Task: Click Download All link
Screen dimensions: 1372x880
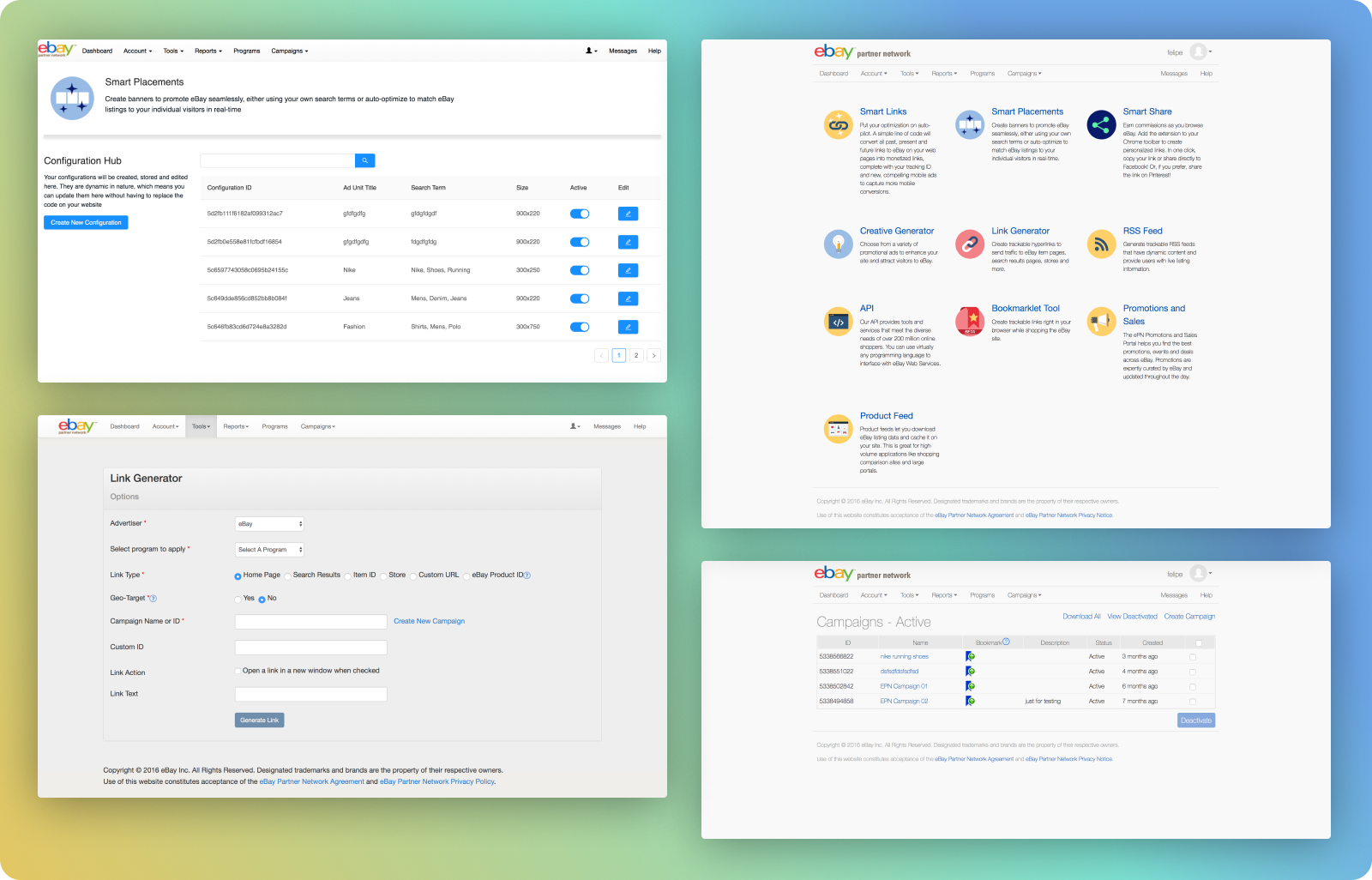Action: coord(1081,617)
